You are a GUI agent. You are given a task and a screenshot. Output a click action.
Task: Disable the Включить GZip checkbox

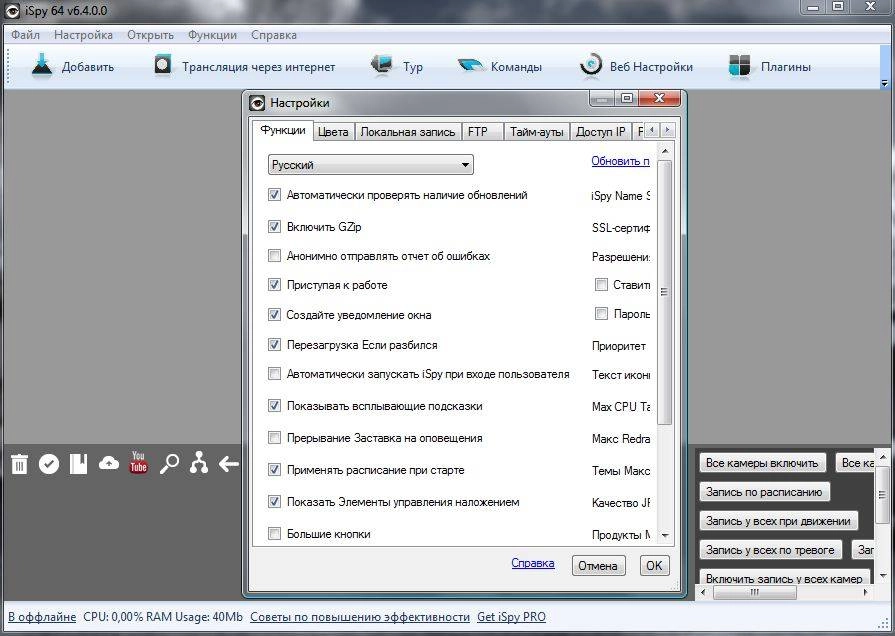(275, 227)
